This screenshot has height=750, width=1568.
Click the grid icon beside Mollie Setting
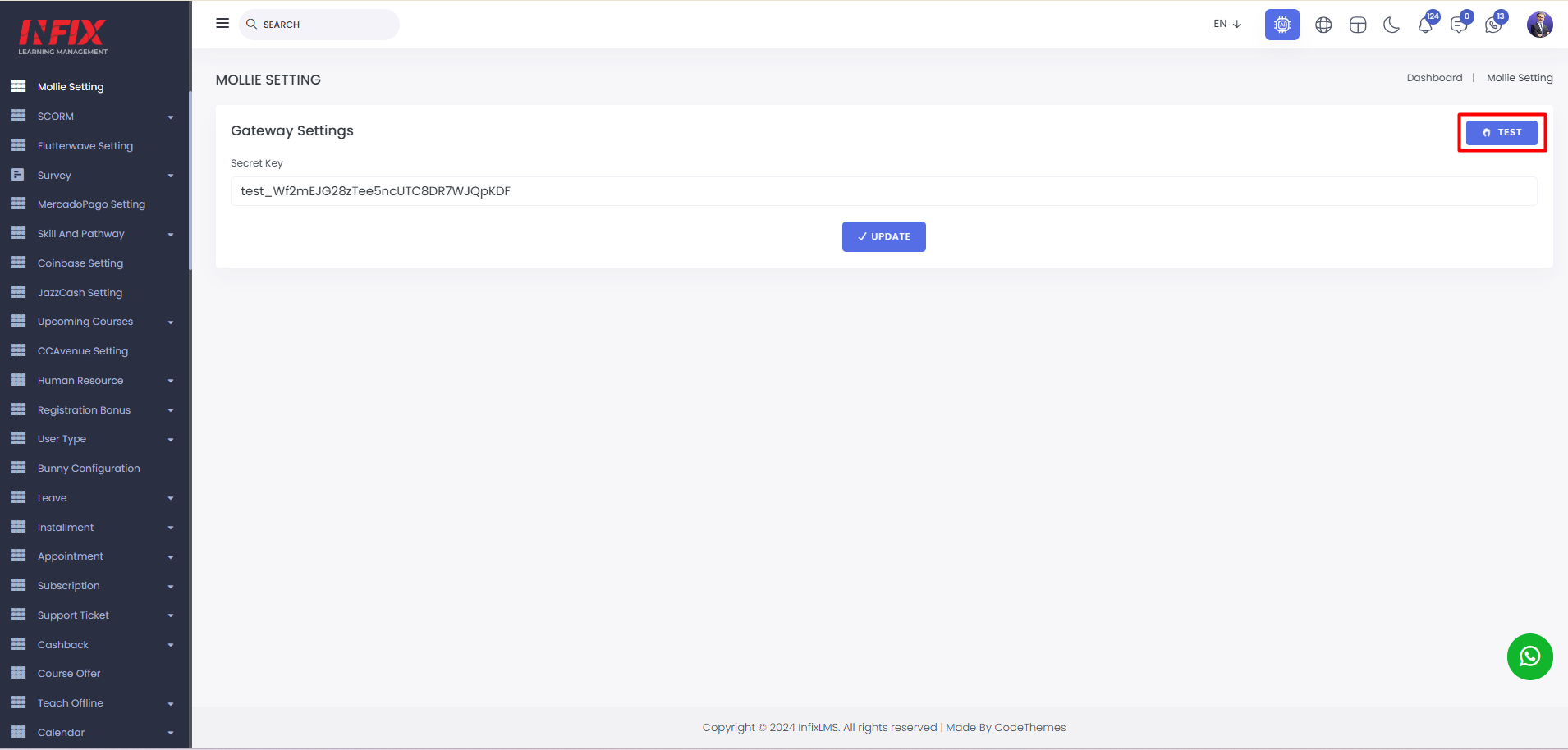tap(19, 86)
